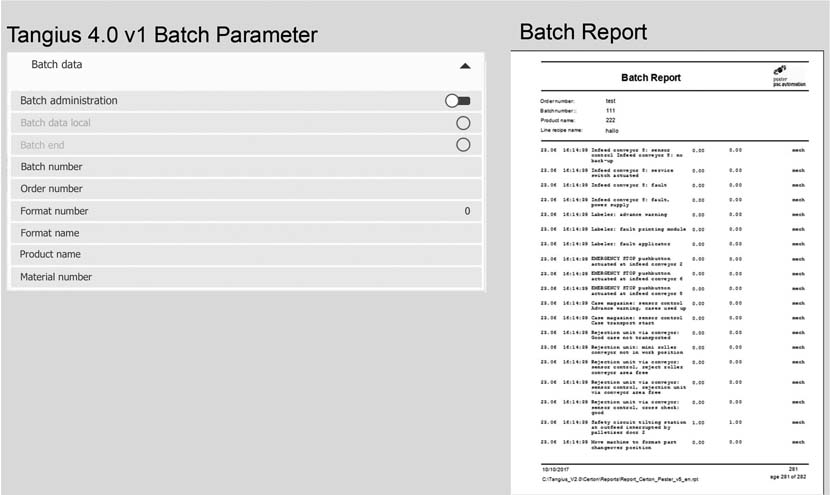The width and height of the screenshot is (830, 495).
Task: Click the report file path in footer
Action: pos(618,481)
